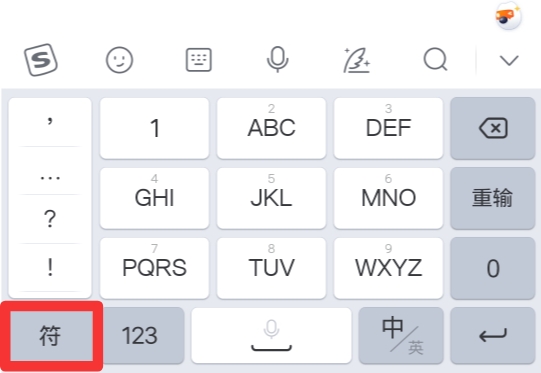Screen dimensions: 541x373
Task: Select the ellipsis punctuation item
Action: (50, 171)
